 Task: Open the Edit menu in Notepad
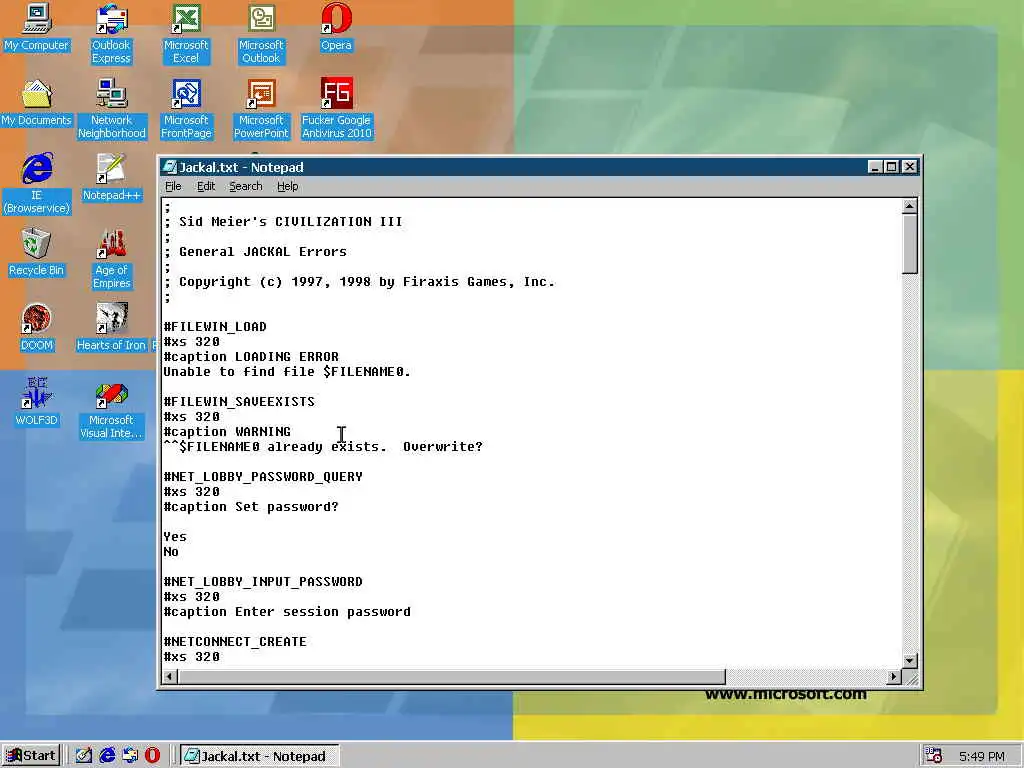pos(206,186)
